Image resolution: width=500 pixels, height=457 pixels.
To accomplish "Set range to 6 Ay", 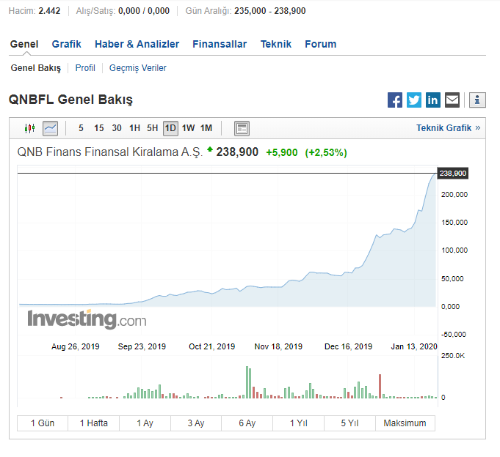I will coord(247,423).
